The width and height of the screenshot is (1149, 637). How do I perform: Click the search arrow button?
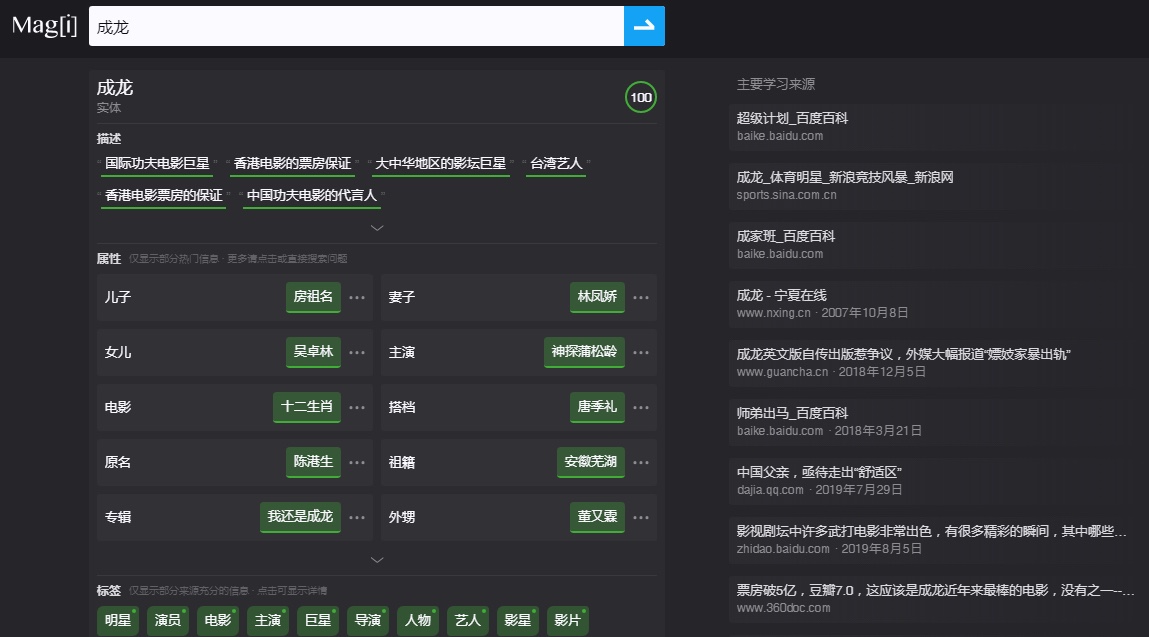(x=644, y=26)
